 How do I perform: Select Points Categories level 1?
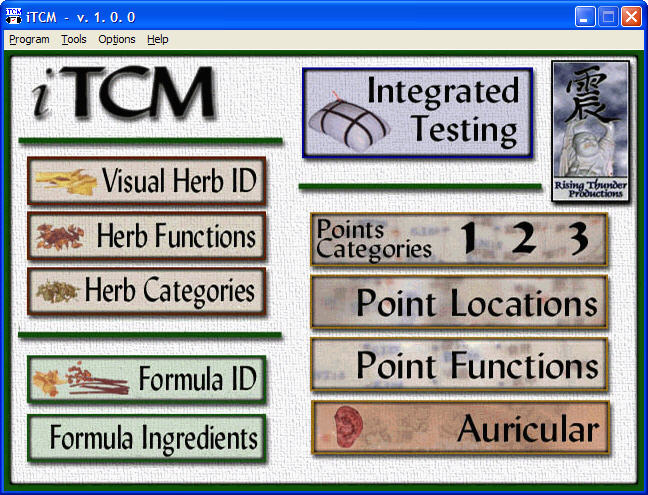coord(469,238)
